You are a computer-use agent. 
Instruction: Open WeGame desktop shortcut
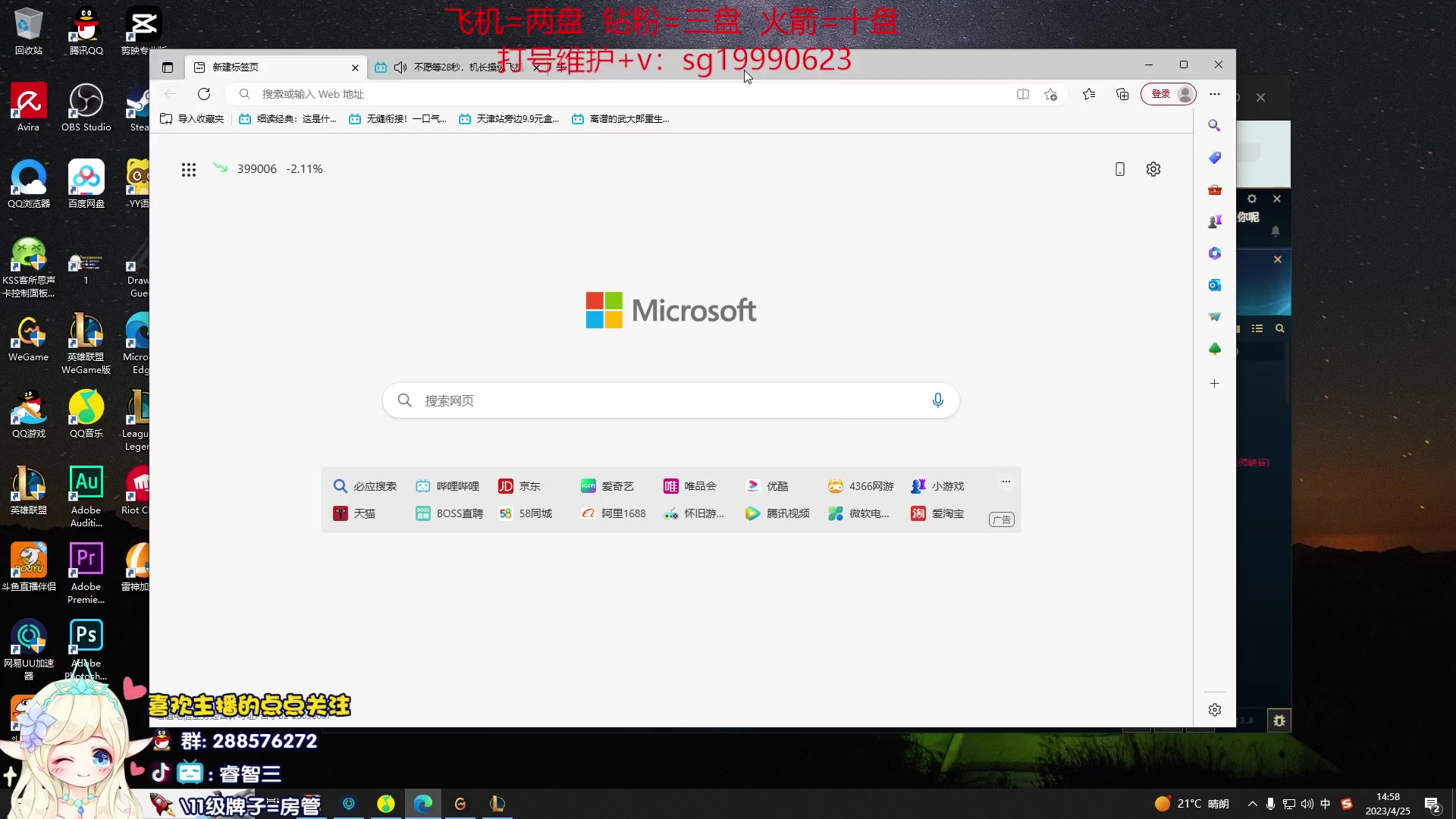click(29, 338)
